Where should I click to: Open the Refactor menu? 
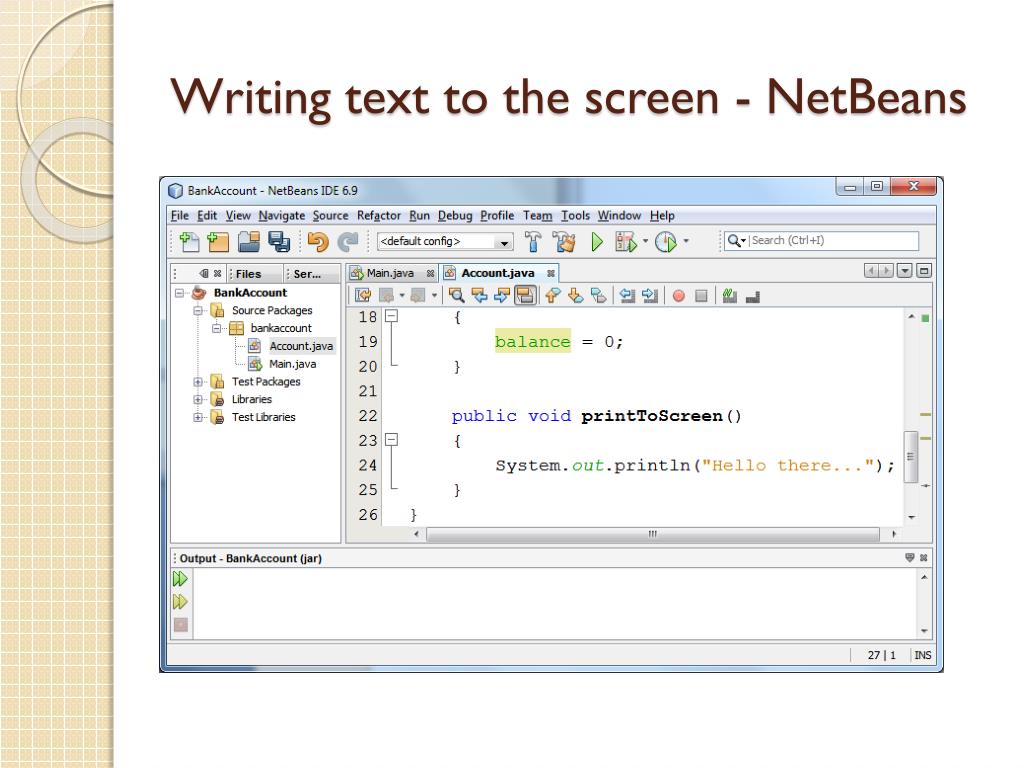point(379,216)
